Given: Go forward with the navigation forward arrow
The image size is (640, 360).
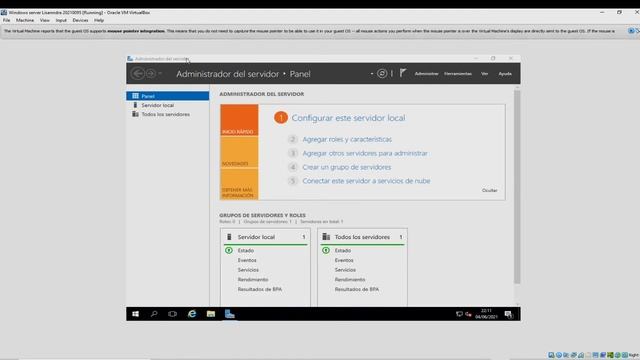Looking at the screenshot, I should [151, 73].
